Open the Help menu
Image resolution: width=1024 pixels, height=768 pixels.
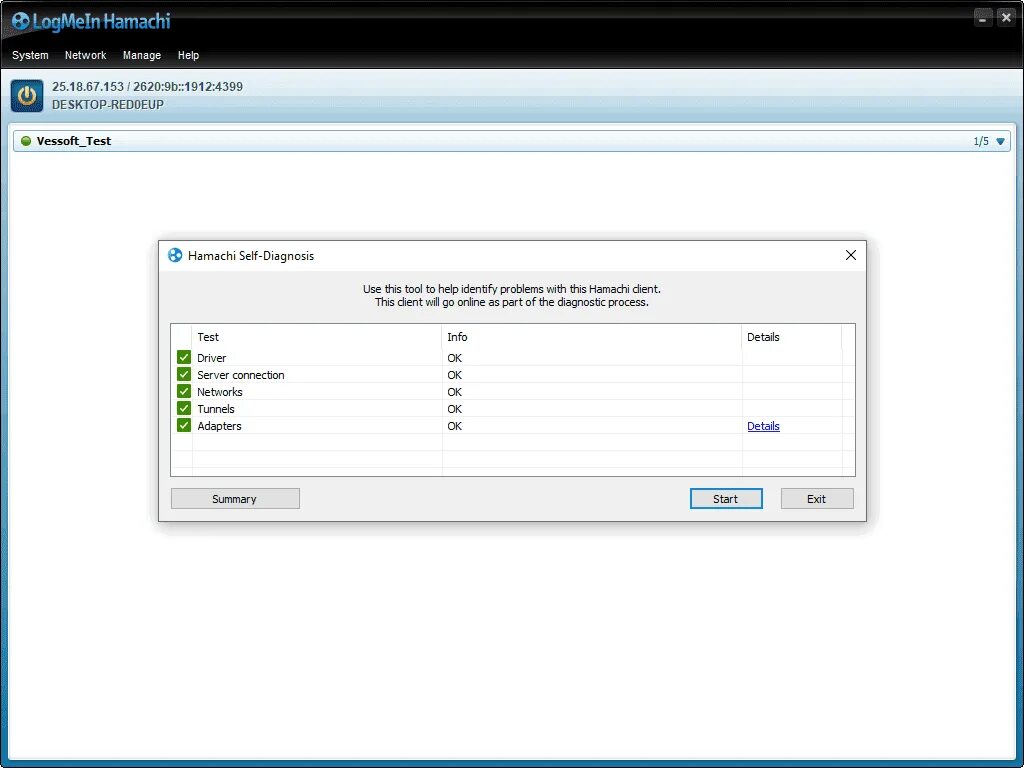[188, 56]
